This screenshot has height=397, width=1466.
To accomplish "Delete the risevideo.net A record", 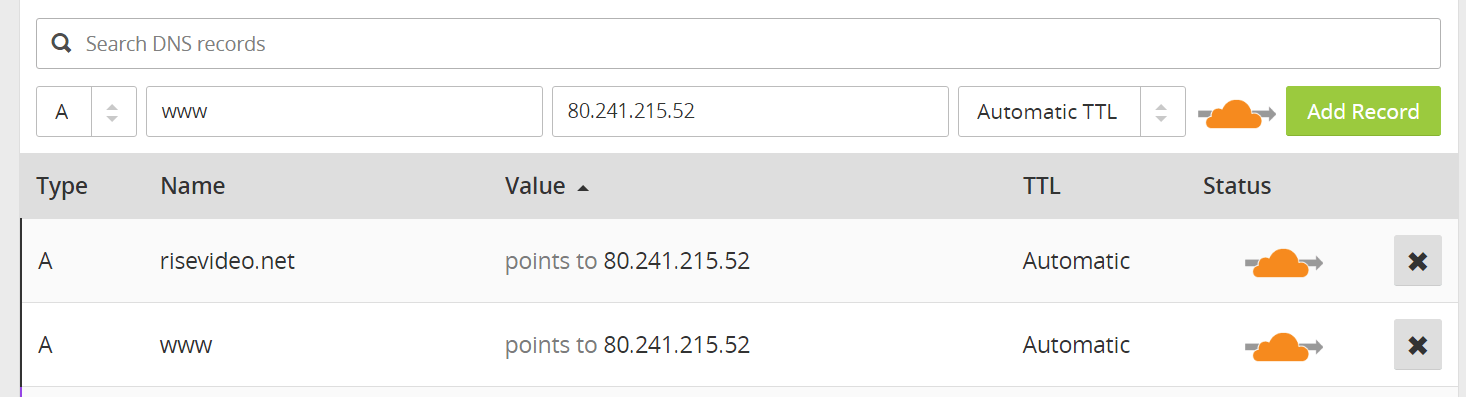I will pyautogui.click(x=1417, y=261).
